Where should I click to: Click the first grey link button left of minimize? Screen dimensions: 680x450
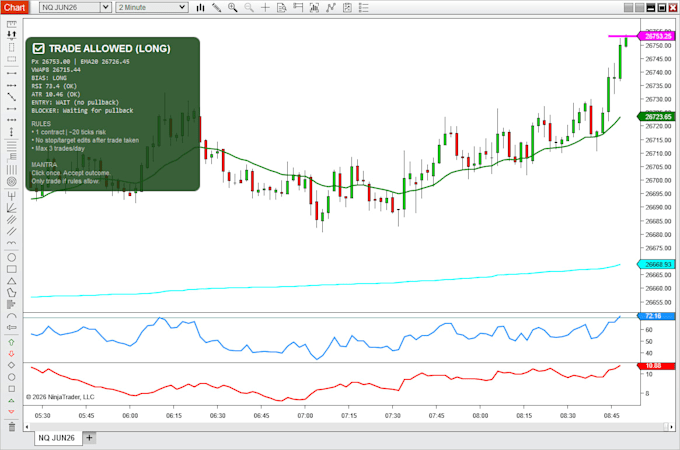click(628, 7)
